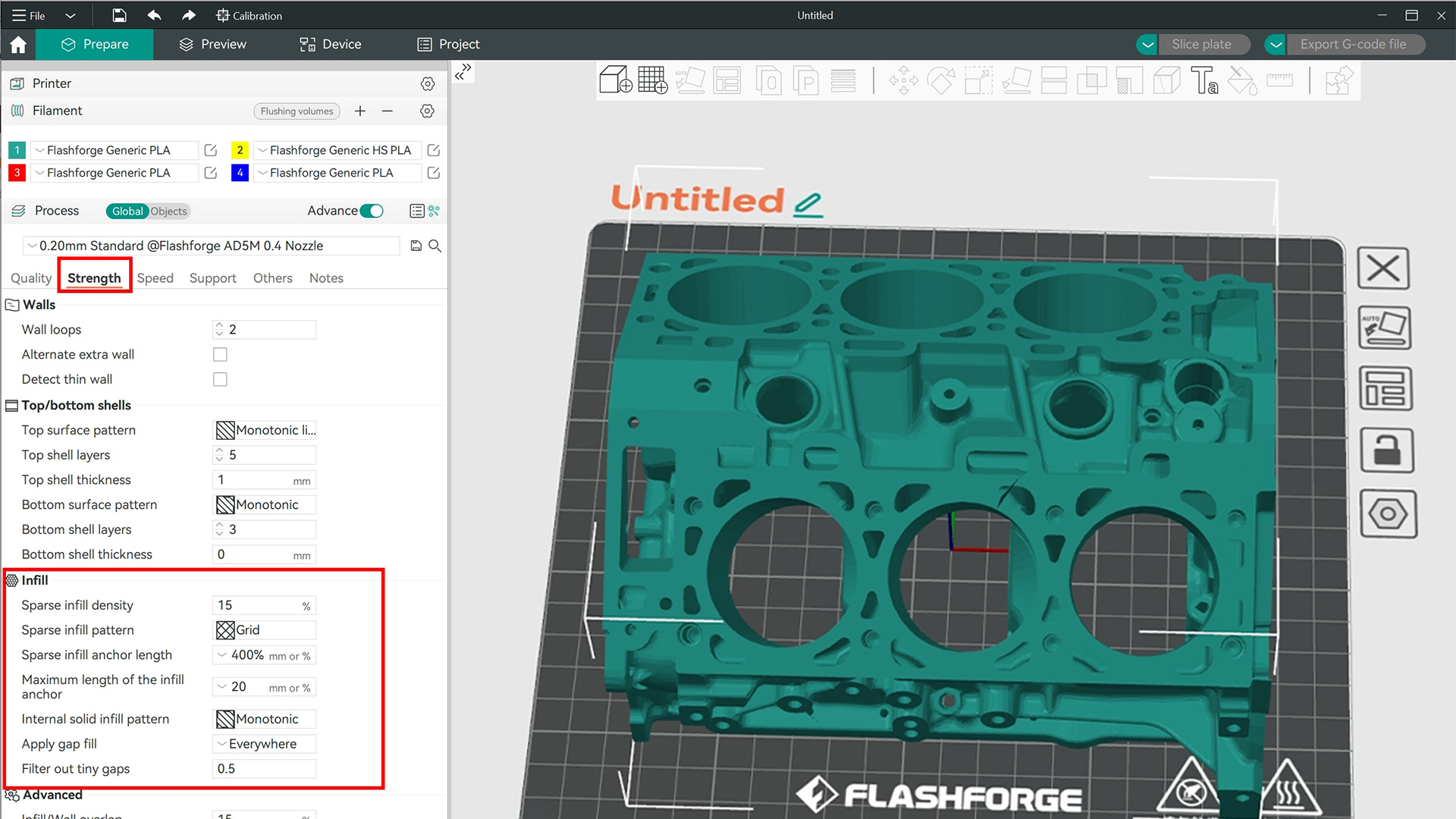The height and width of the screenshot is (819, 1456).
Task: Open Apply gap fill Everywhere dropdown
Action: (x=265, y=744)
